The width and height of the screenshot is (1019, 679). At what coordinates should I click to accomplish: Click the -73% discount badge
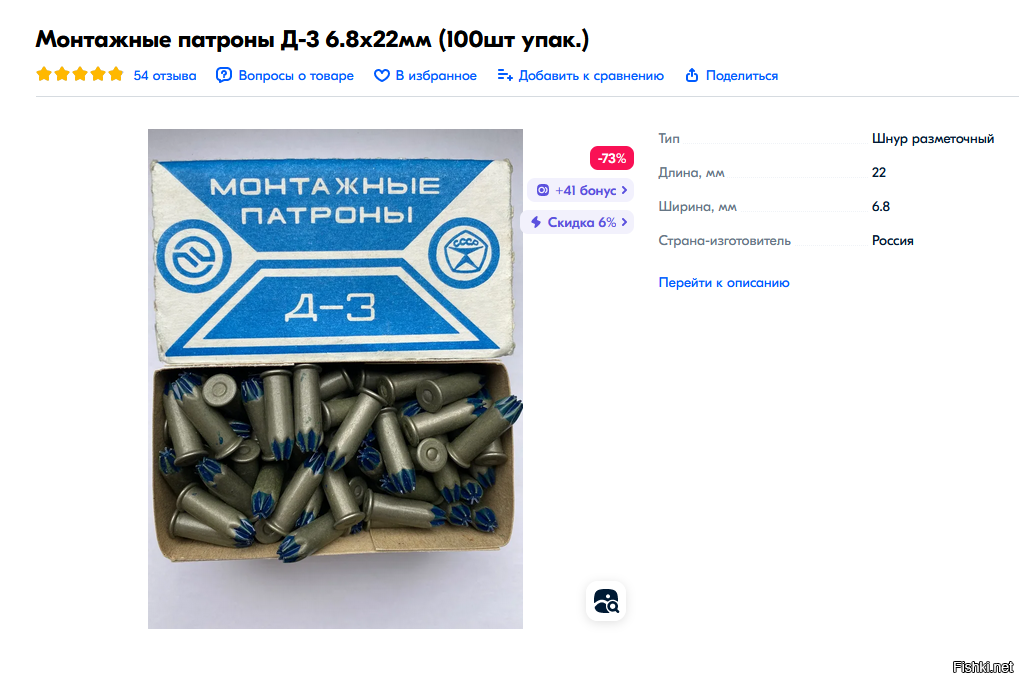point(612,158)
